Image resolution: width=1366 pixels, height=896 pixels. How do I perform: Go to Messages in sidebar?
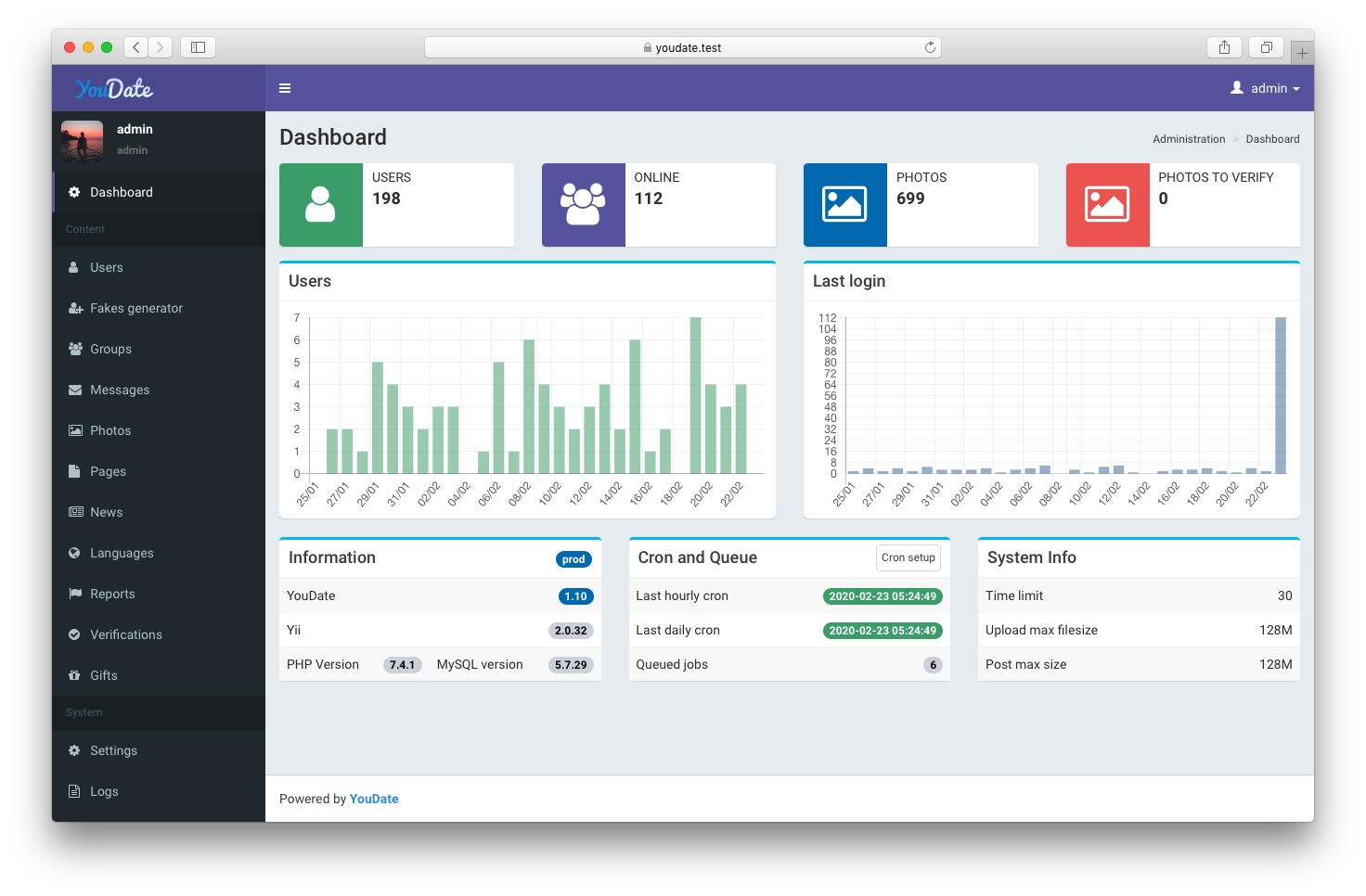coord(119,390)
